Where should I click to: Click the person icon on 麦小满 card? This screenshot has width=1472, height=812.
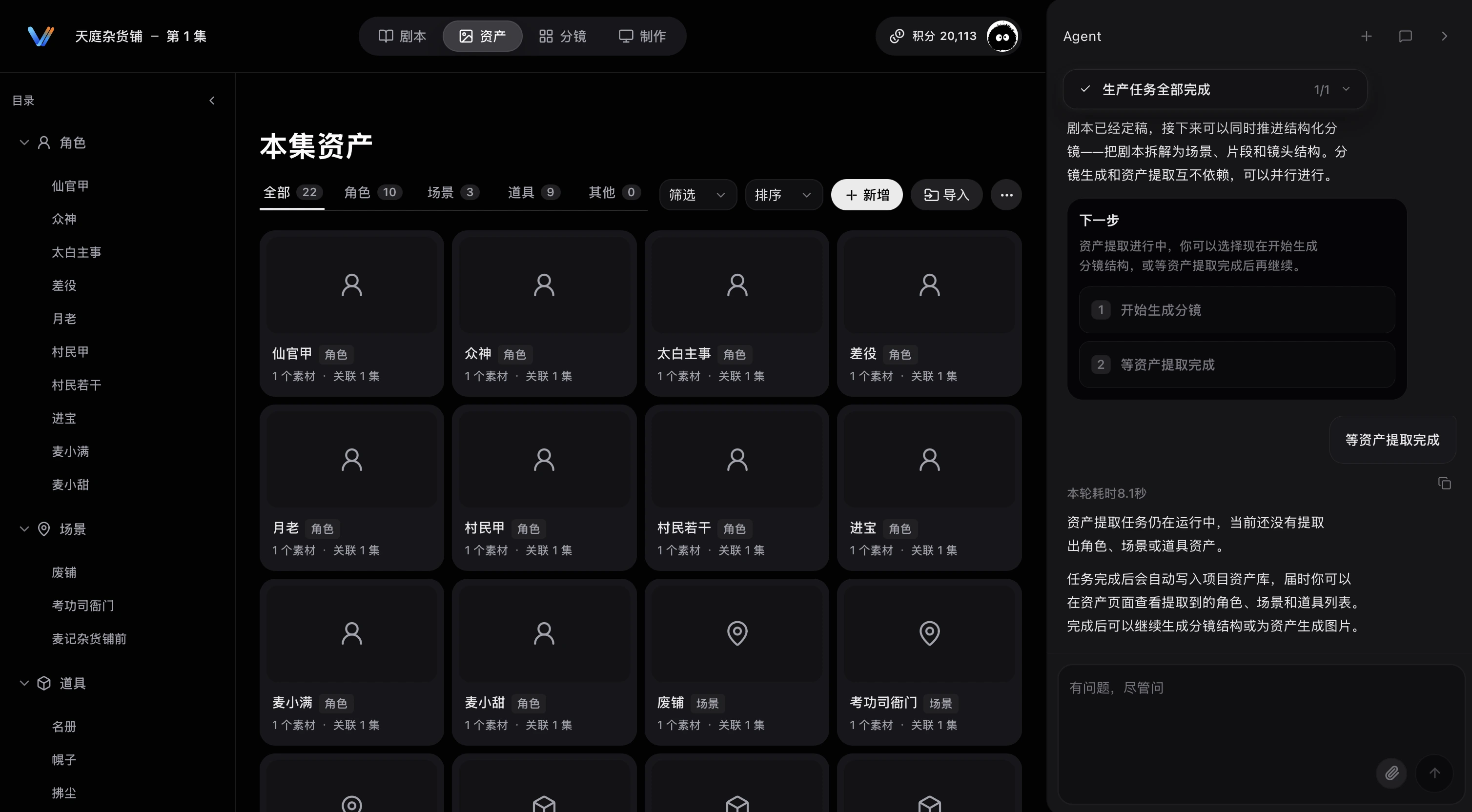351,633
